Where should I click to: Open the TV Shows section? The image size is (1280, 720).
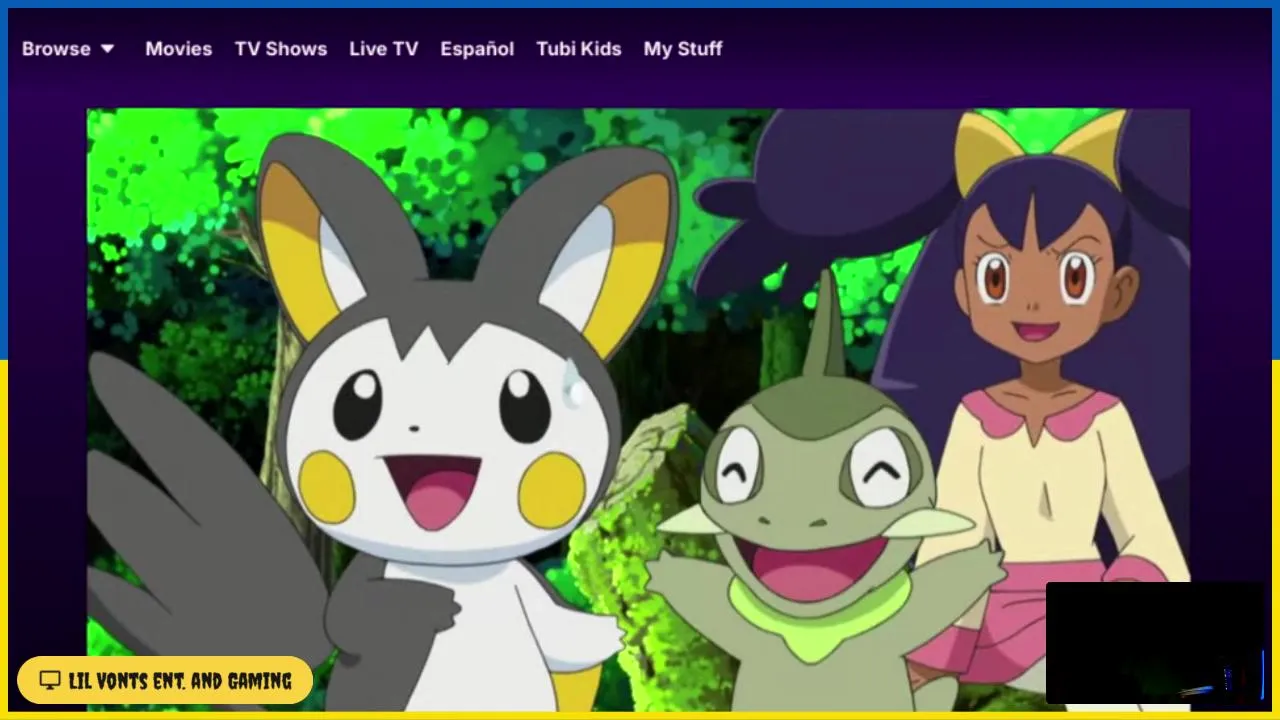pyautogui.click(x=281, y=48)
